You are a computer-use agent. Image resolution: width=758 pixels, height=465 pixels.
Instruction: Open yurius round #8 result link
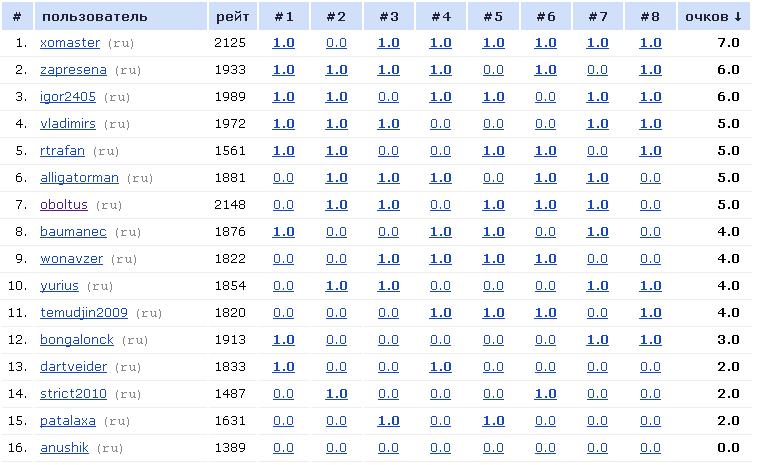tap(650, 286)
